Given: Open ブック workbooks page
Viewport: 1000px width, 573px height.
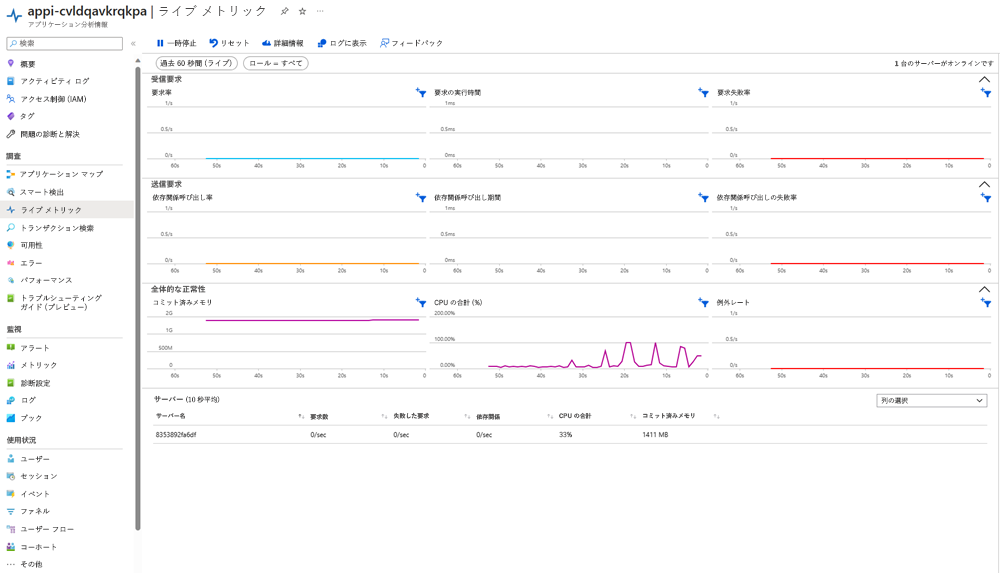Looking at the screenshot, I should click(x=31, y=418).
